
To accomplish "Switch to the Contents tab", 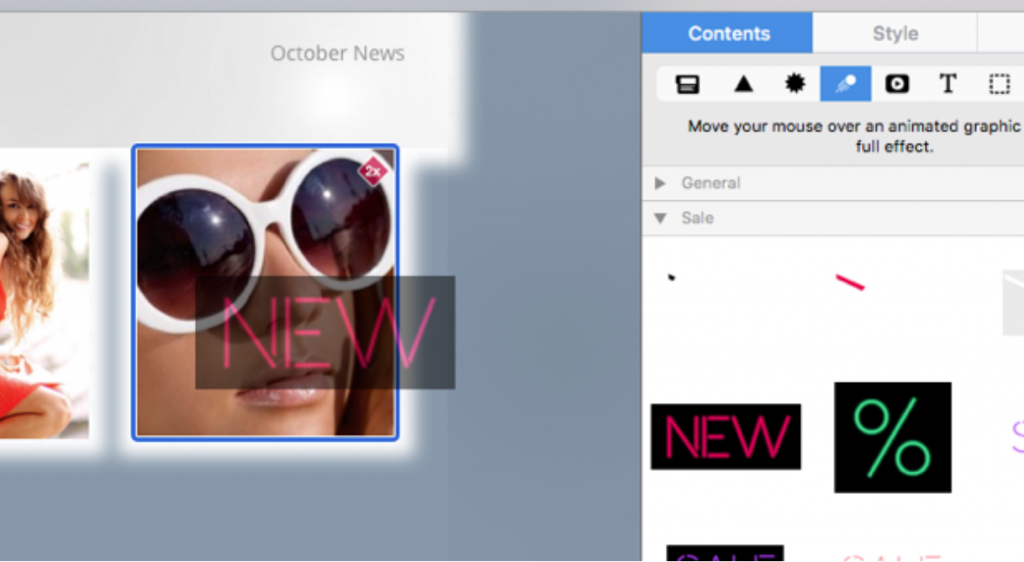I will 728,33.
